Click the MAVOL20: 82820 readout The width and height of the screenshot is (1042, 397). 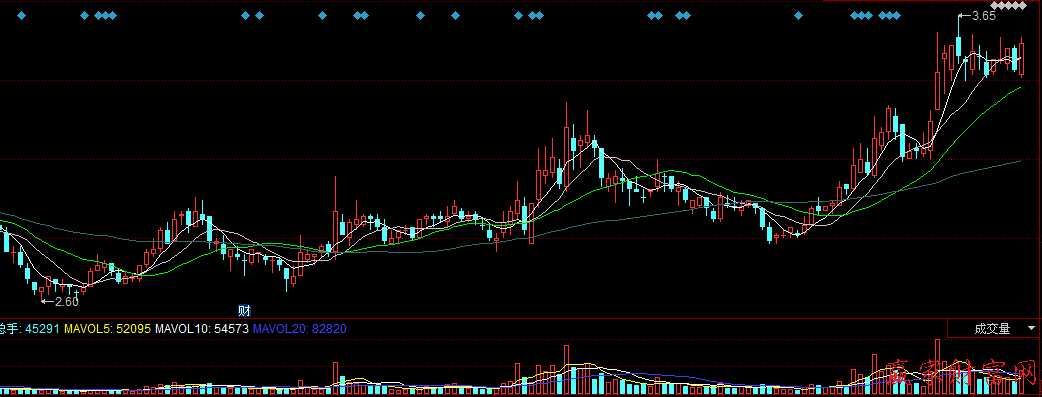(x=300, y=329)
